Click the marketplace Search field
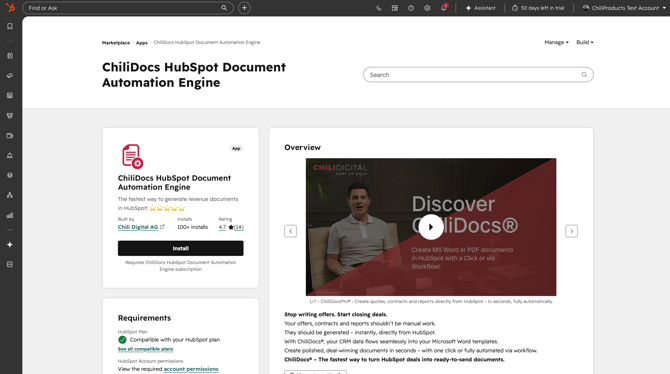670x374 pixels. click(478, 75)
